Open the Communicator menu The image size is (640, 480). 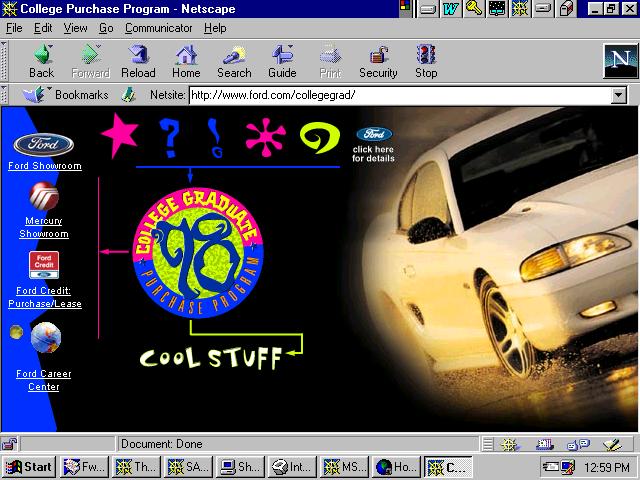(x=158, y=28)
